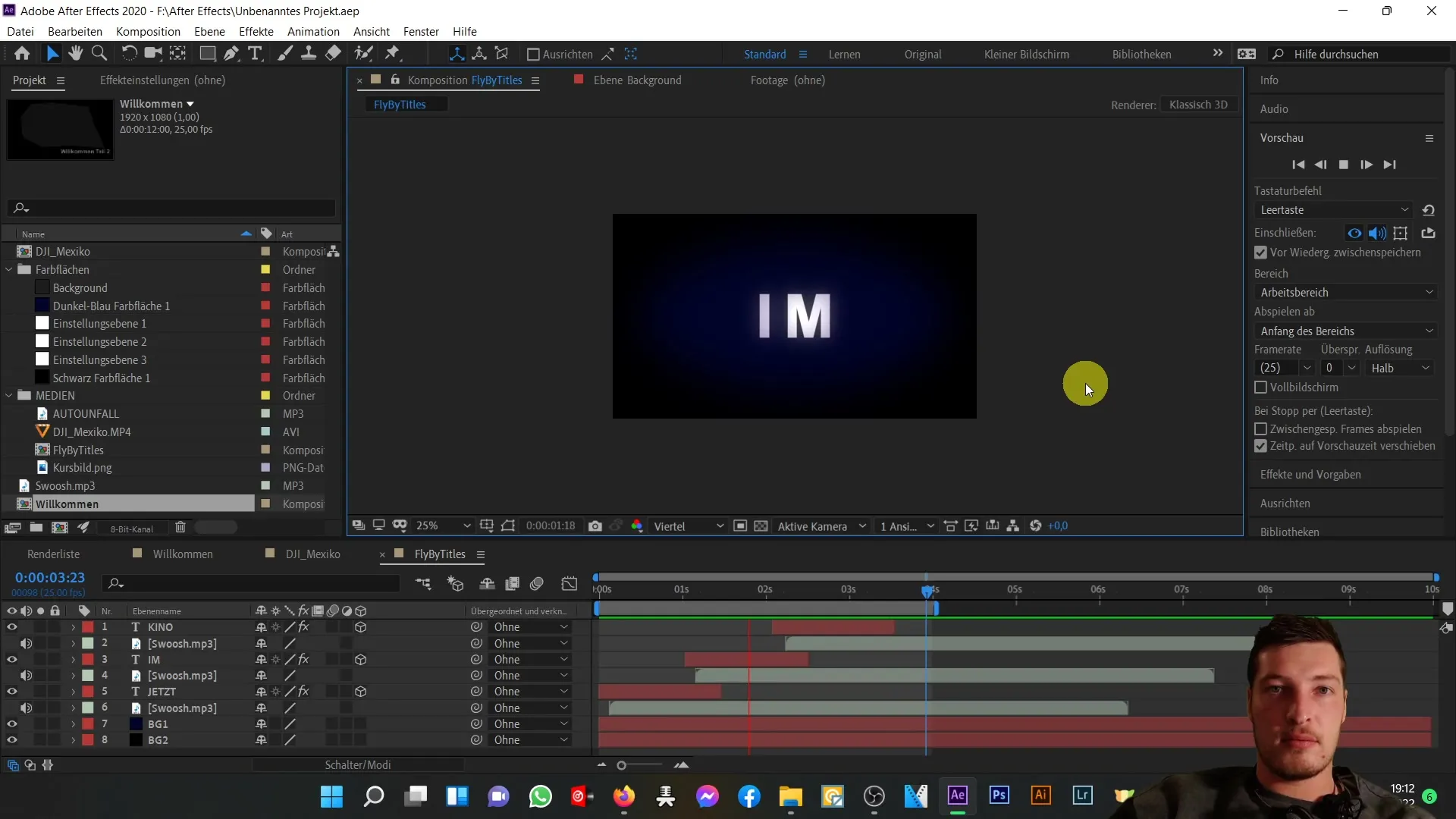This screenshot has width=1456, height=819.
Task: Expand layer 3 IM properties triangle
Action: point(72,659)
